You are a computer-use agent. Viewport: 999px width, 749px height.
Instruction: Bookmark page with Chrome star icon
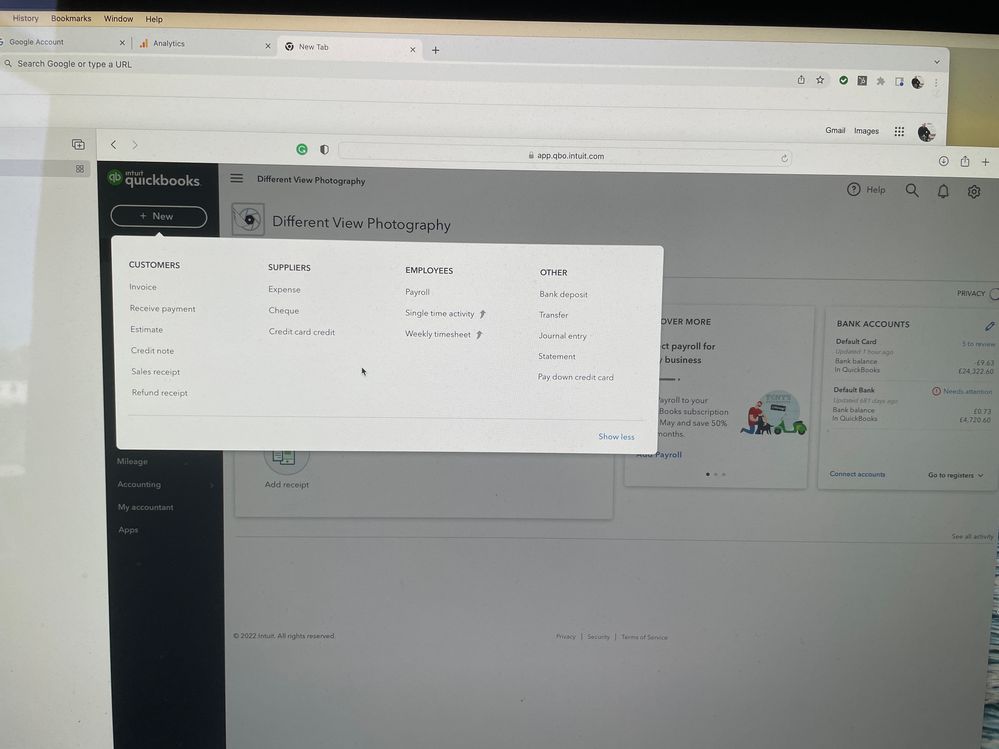(820, 80)
